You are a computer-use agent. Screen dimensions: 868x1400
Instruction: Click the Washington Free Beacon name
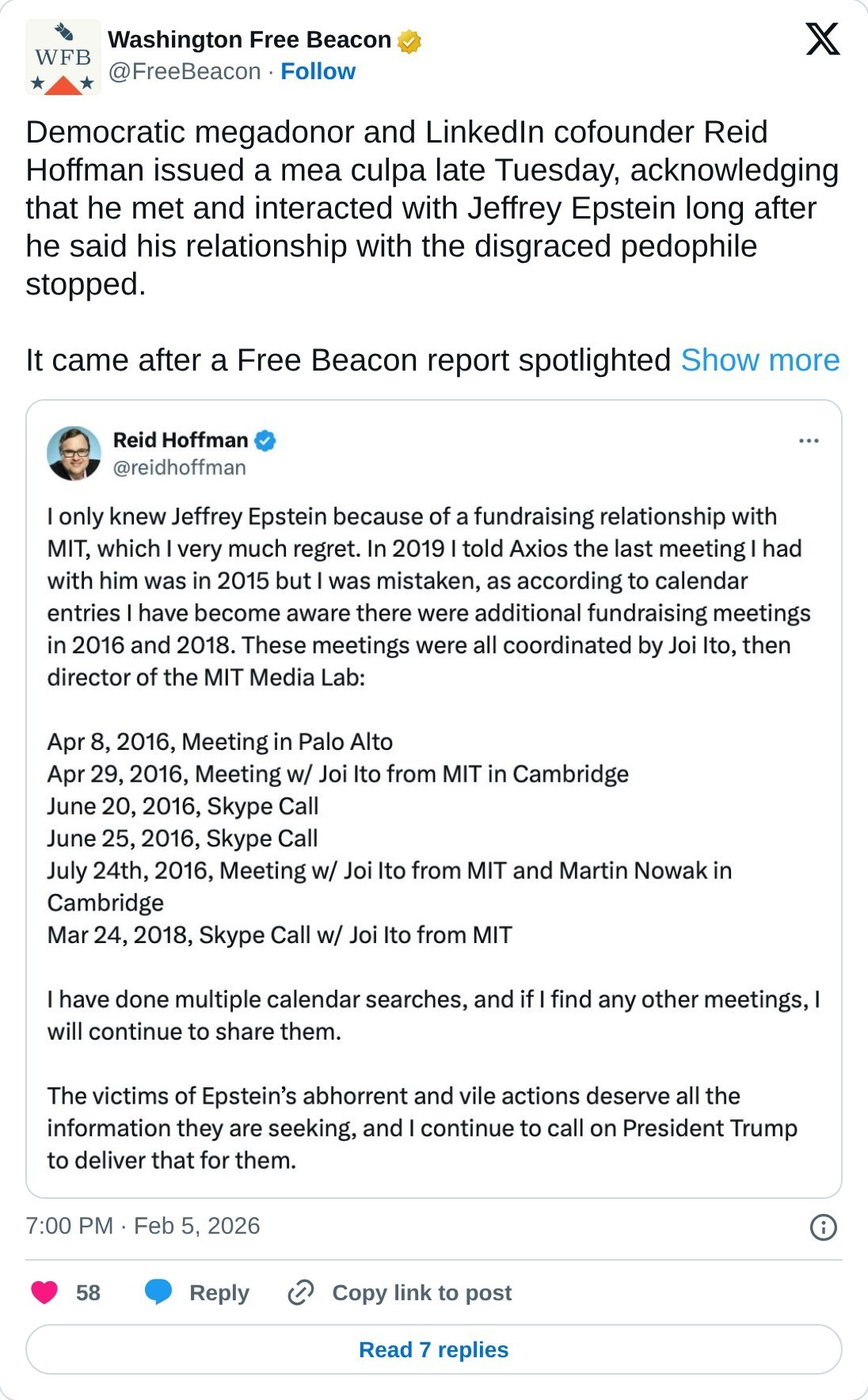pyautogui.click(x=249, y=40)
